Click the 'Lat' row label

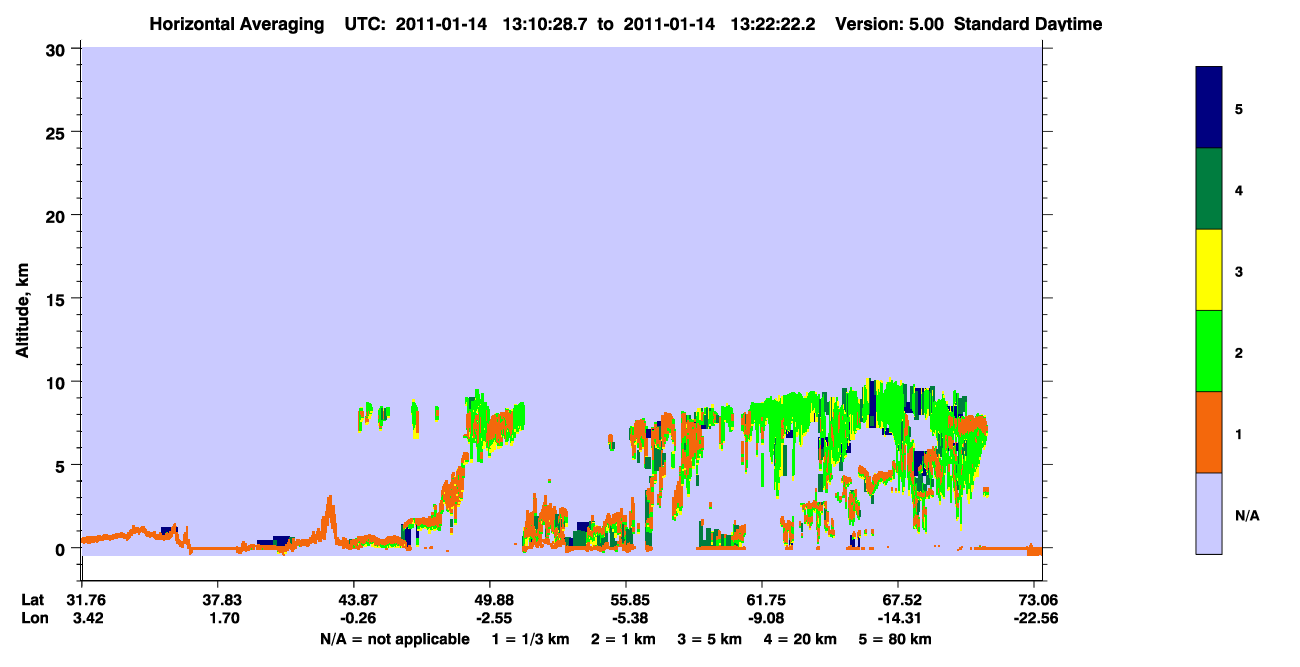coord(33,600)
